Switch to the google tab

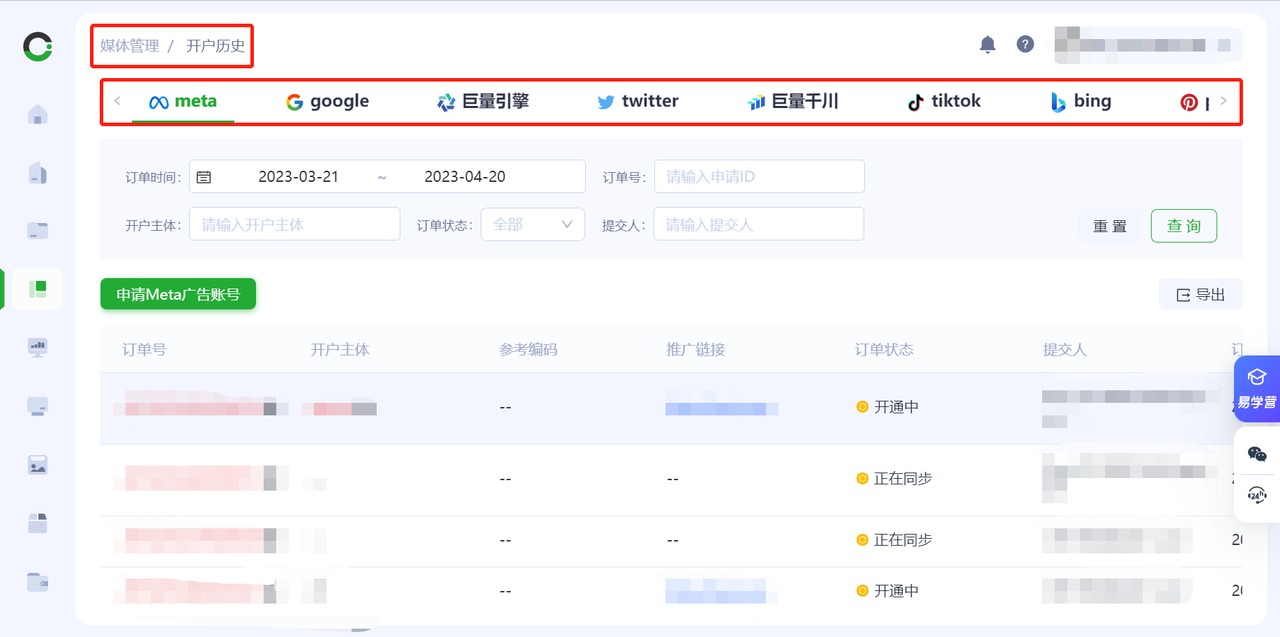327,102
